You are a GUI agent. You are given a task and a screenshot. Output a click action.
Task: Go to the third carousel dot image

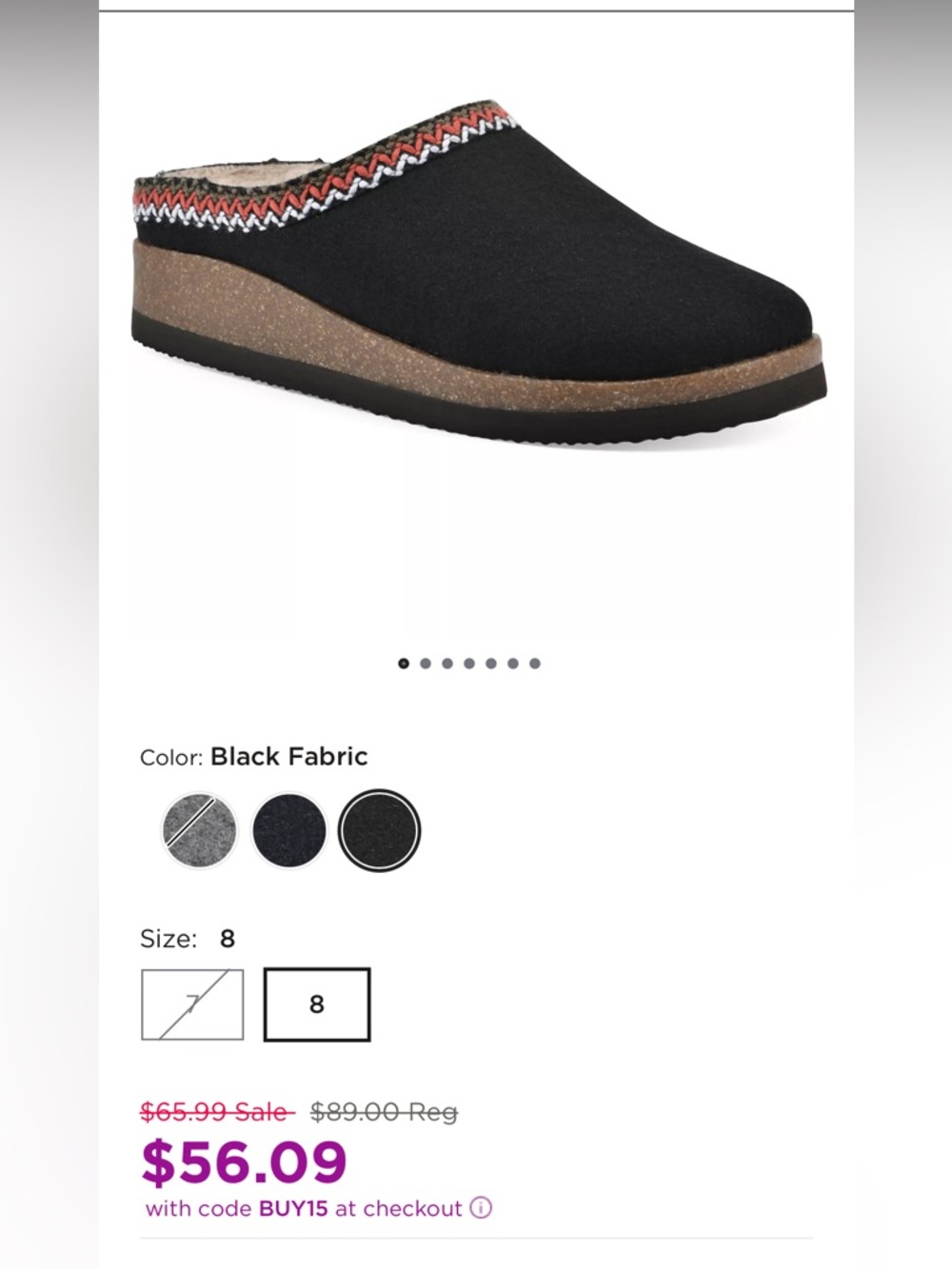point(447,664)
